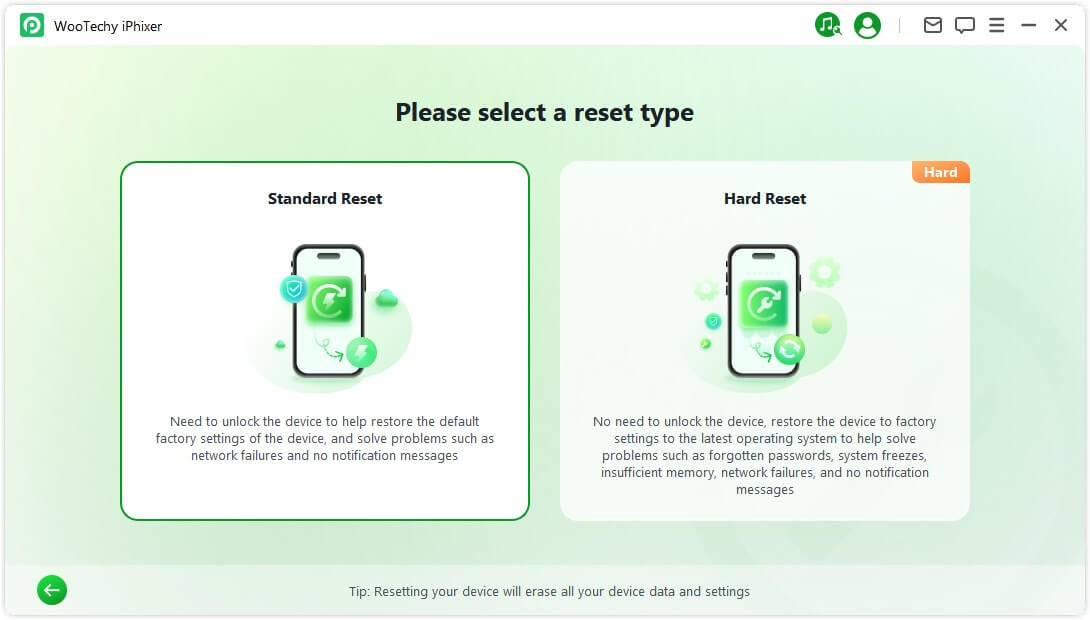Open the hamburger menu in title bar
Viewport: 1090px width, 620px height.
click(996, 26)
